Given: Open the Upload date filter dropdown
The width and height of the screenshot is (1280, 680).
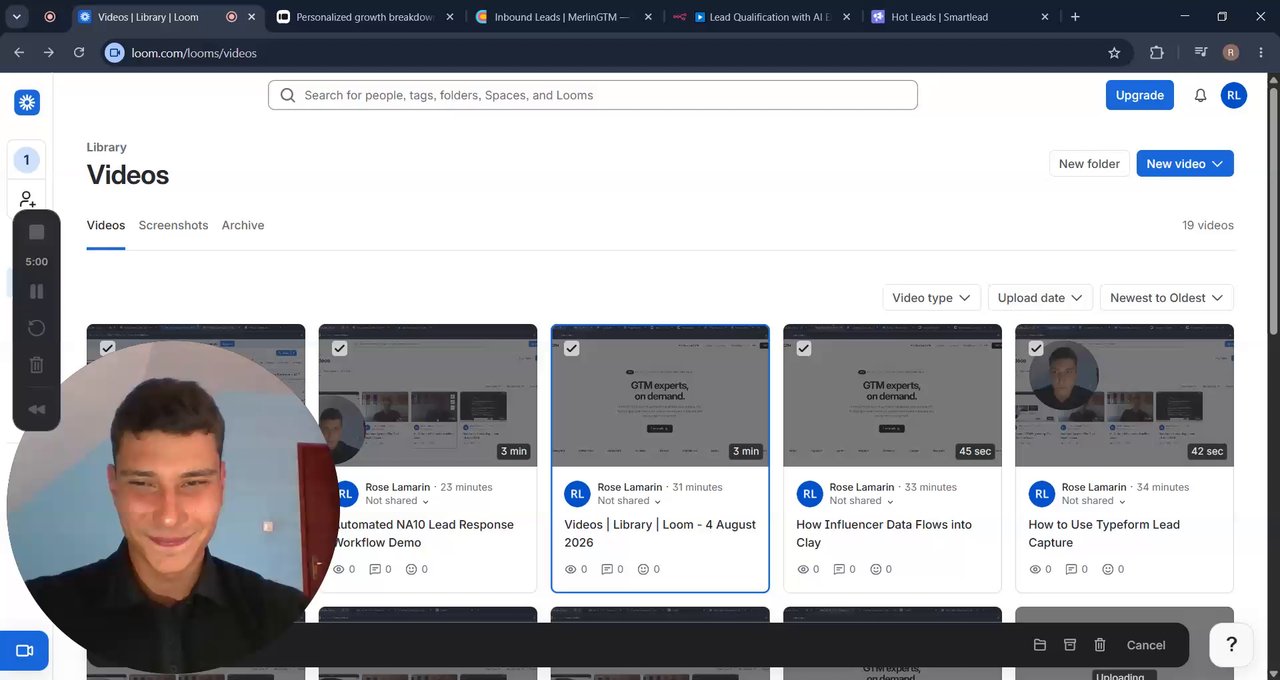Looking at the screenshot, I should (1040, 298).
